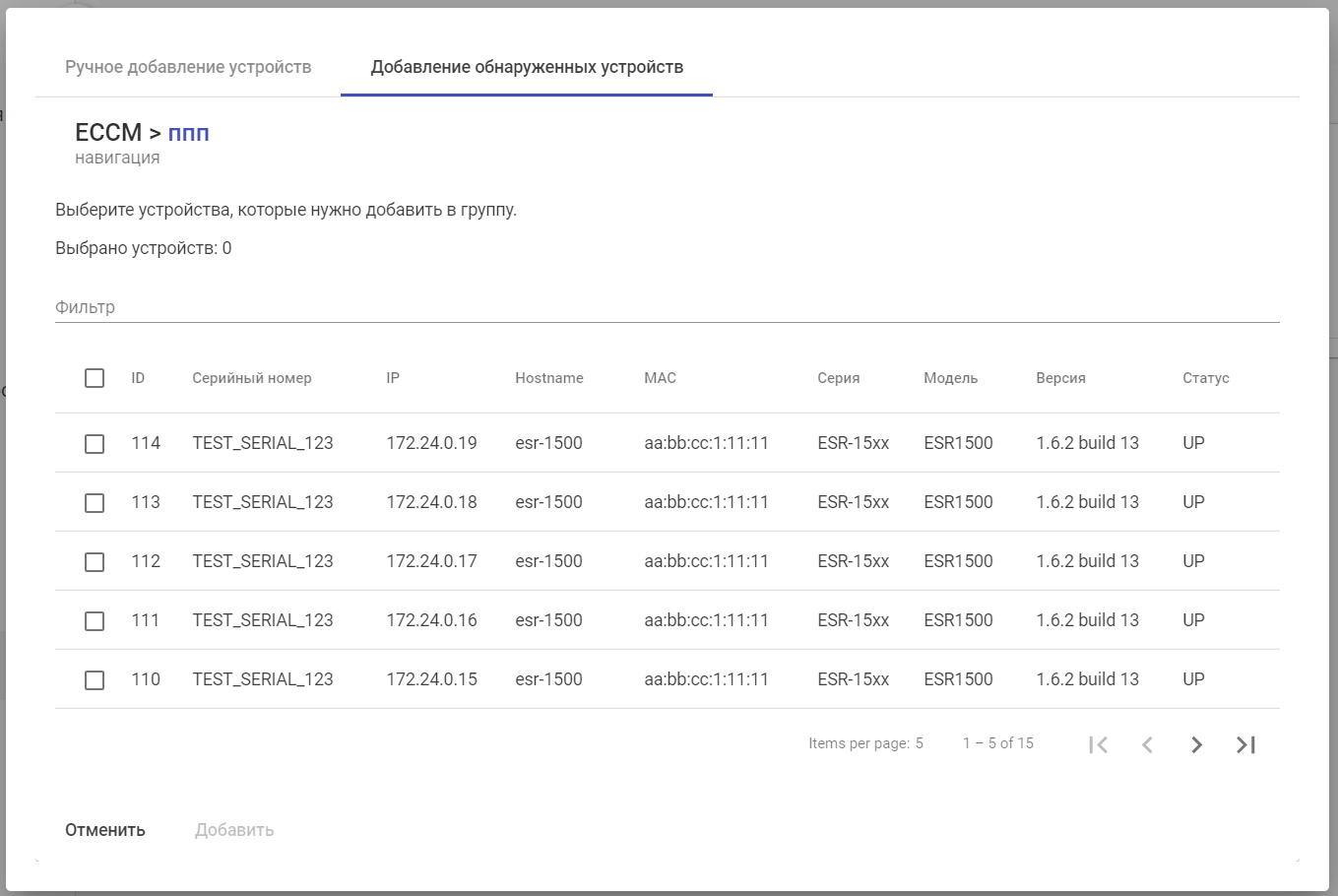Check the box for device 113

[95, 503]
